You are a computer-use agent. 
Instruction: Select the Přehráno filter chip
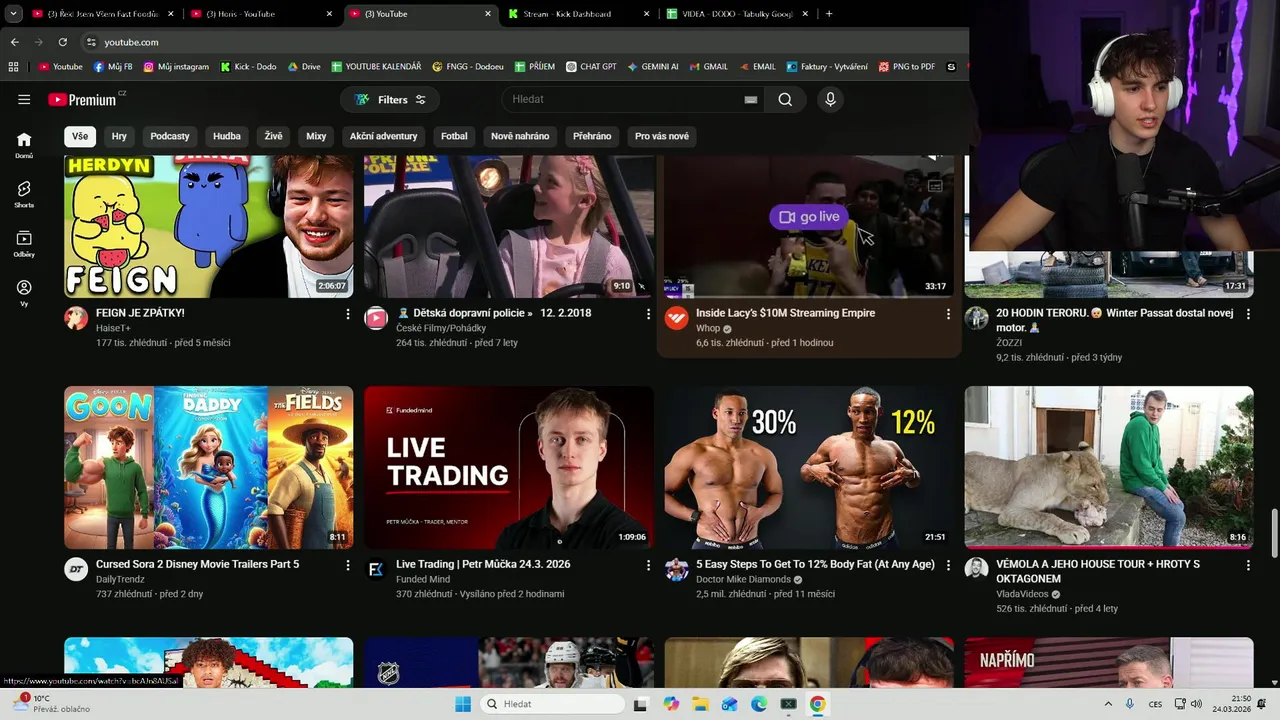point(592,136)
